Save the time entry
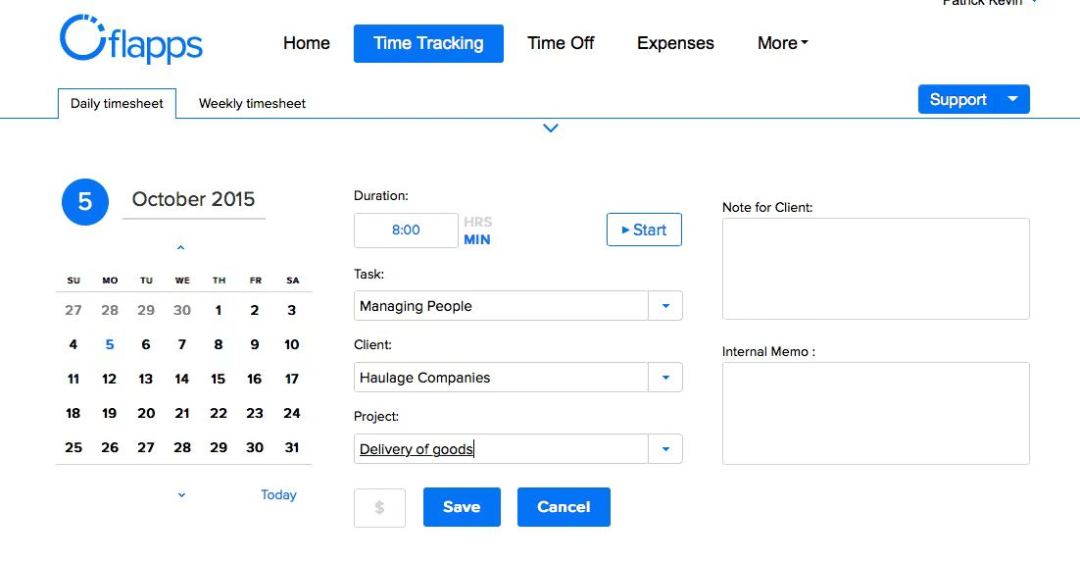Screen dimensions: 1080x563 [461, 507]
